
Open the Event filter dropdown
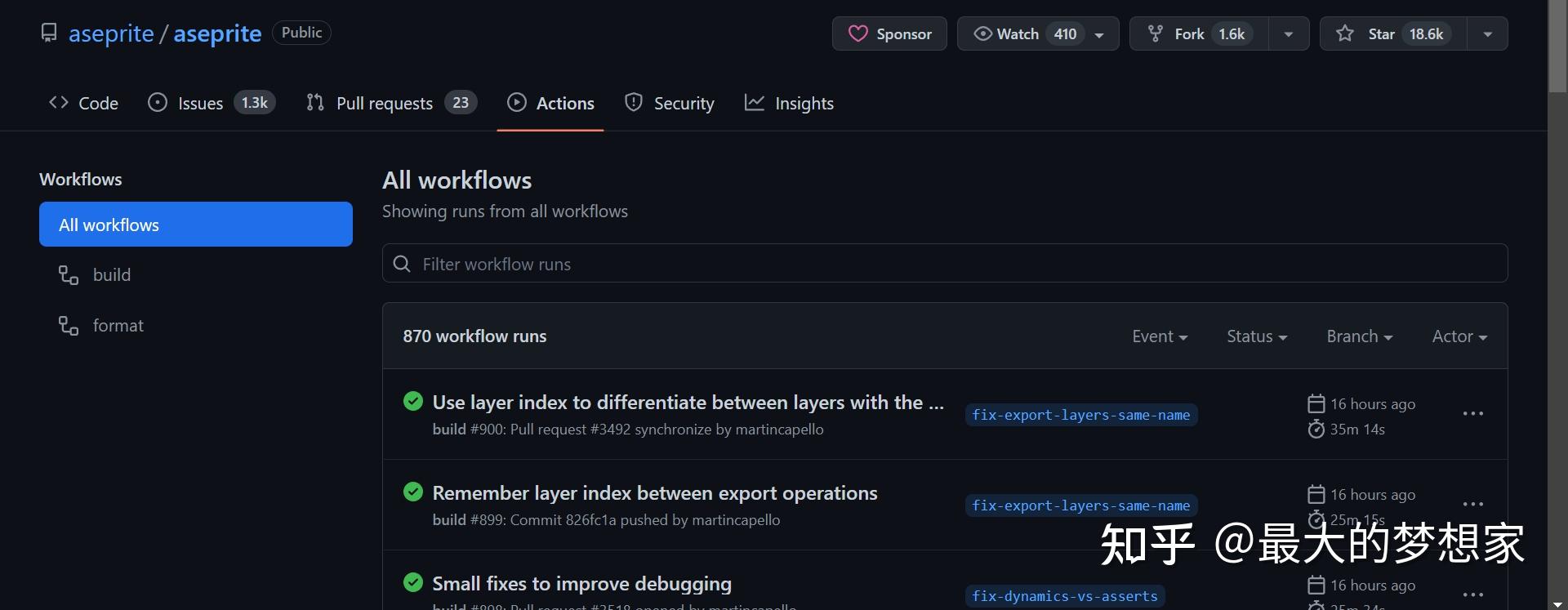(x=1160, y=336)
